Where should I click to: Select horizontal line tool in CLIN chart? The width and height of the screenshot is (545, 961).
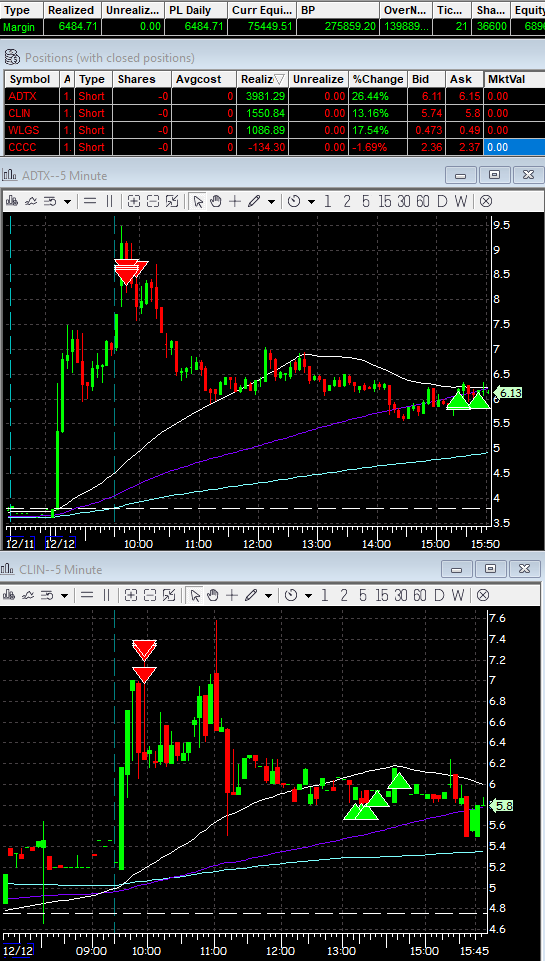coord(86,594)
